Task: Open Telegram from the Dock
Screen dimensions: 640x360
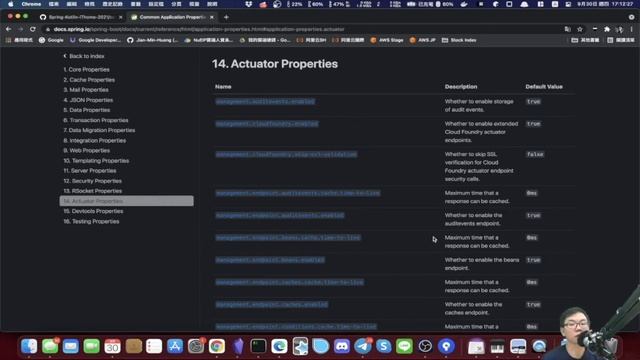Action: pos(362,346)
